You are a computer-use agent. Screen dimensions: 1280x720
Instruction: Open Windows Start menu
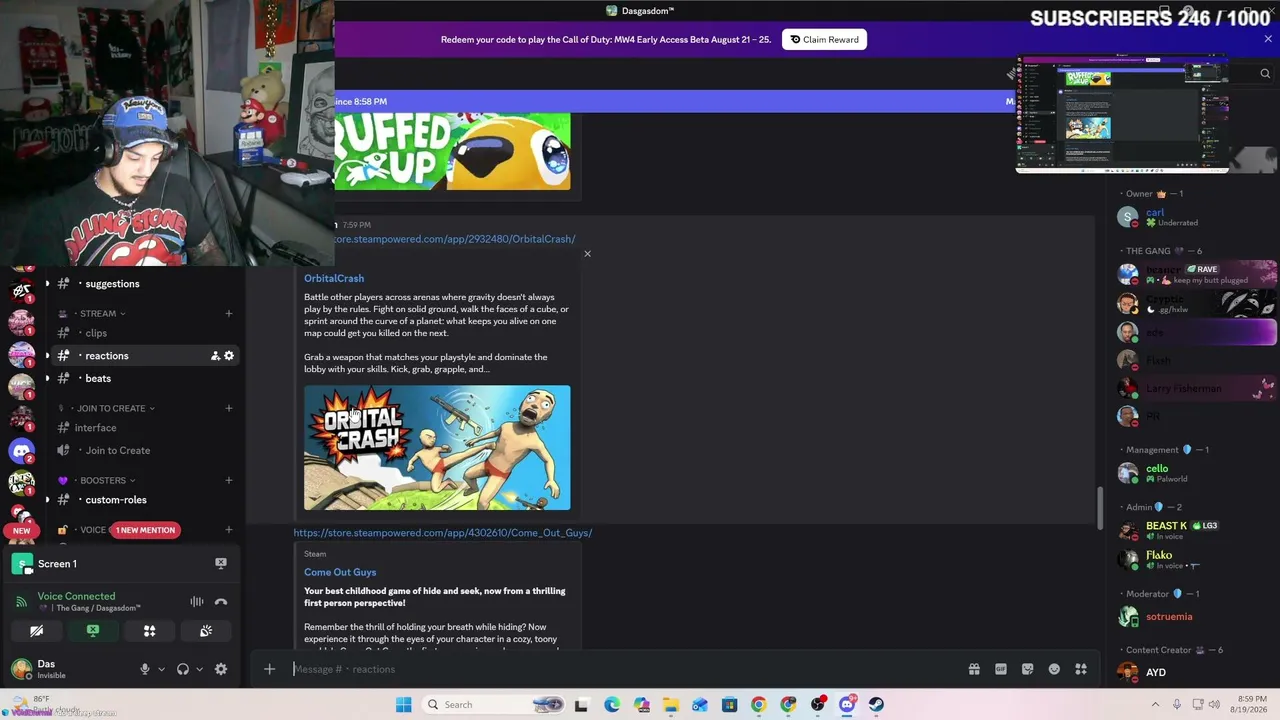pyautogui.click(x=403, y=705)
